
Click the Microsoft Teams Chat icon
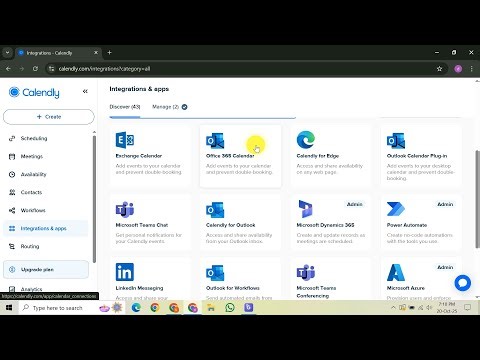[125, 210]
